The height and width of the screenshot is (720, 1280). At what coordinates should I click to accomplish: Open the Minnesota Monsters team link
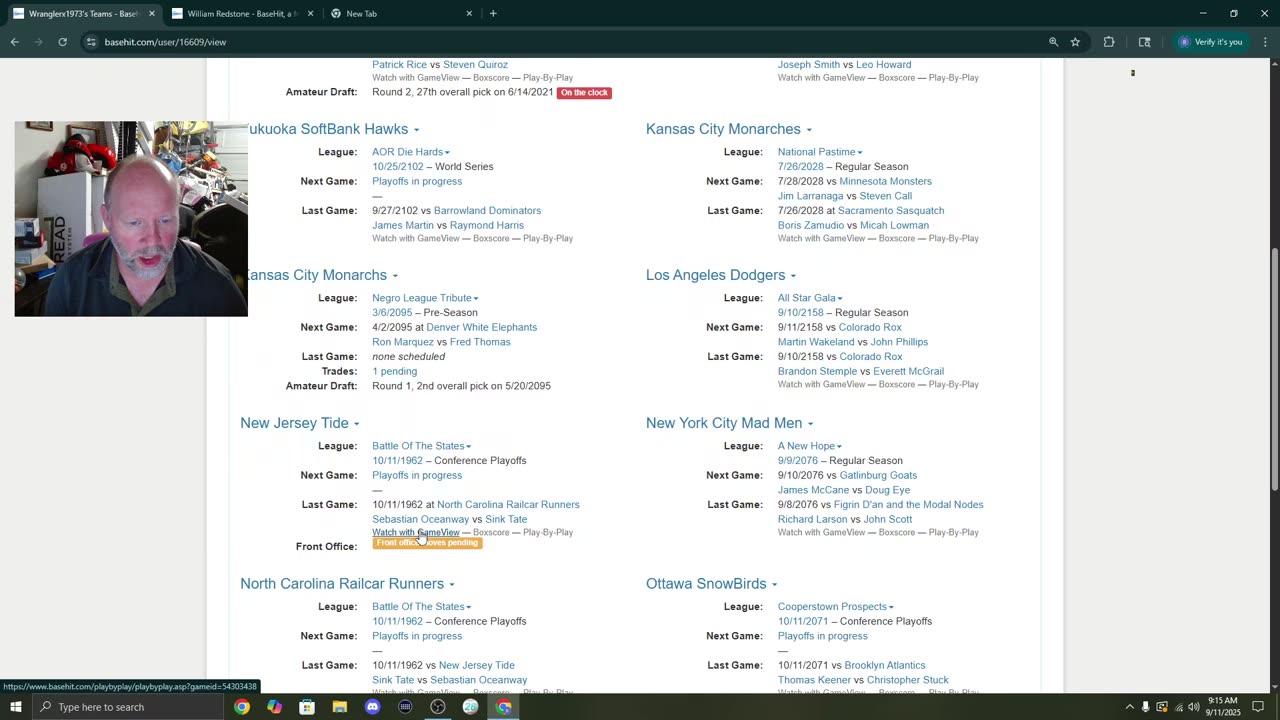tap(885, 181)
